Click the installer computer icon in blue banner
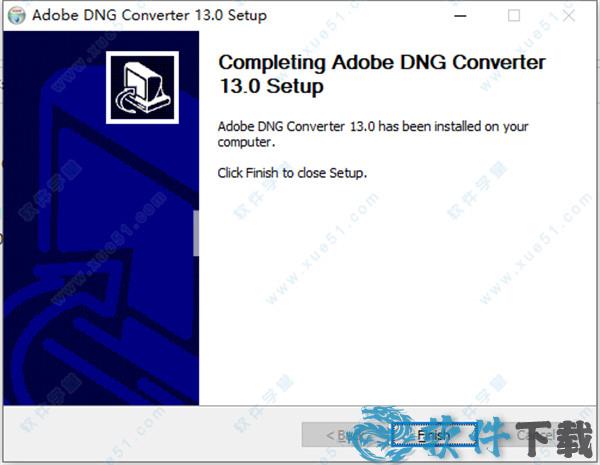 coord(142,88)
